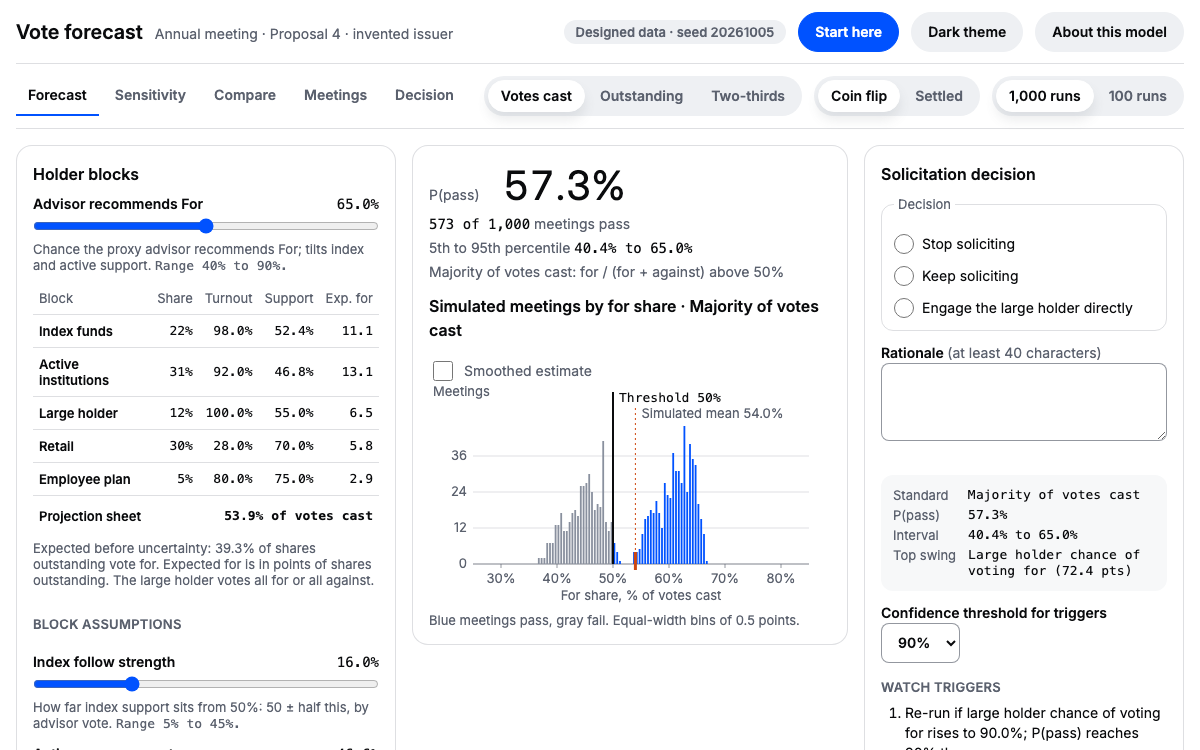1200x750 pixels.
Task: Choose the Two-thirds standard
Action: (748, 96)
